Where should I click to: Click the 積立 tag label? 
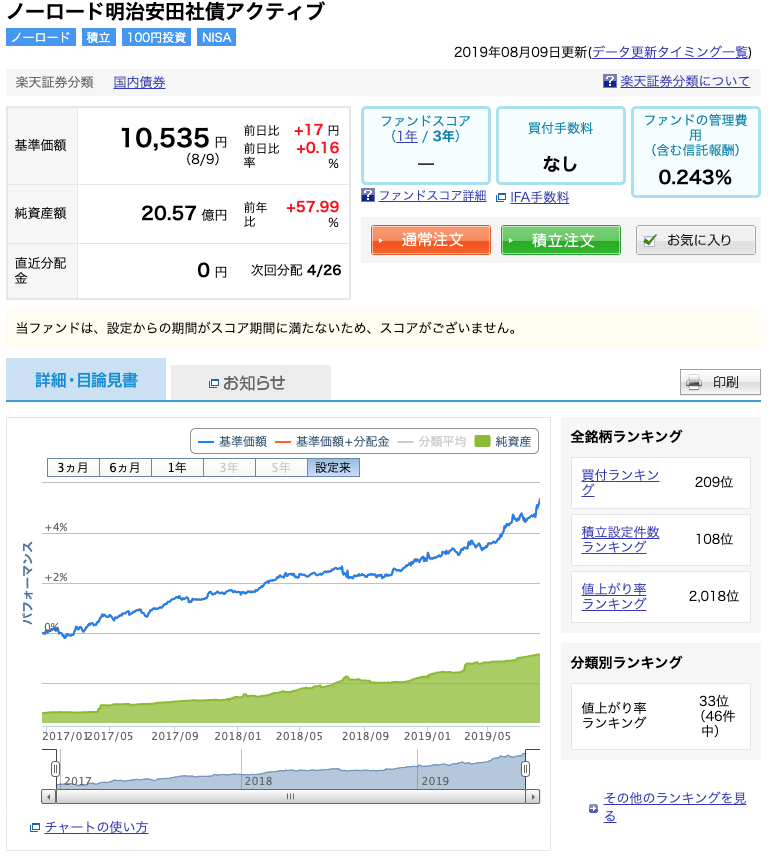[x=99, y=38]
